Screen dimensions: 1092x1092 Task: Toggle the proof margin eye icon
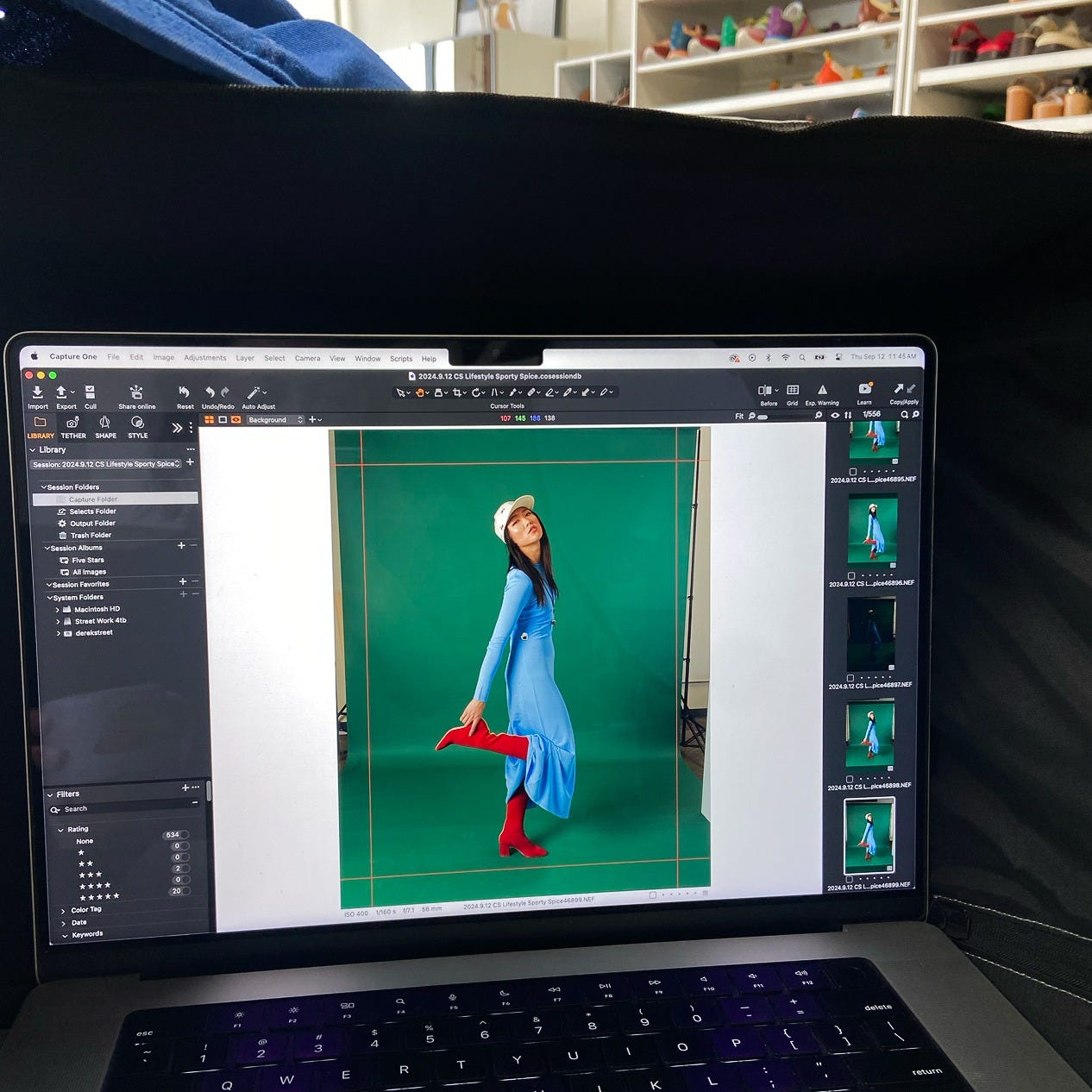[x=235, y=420]
